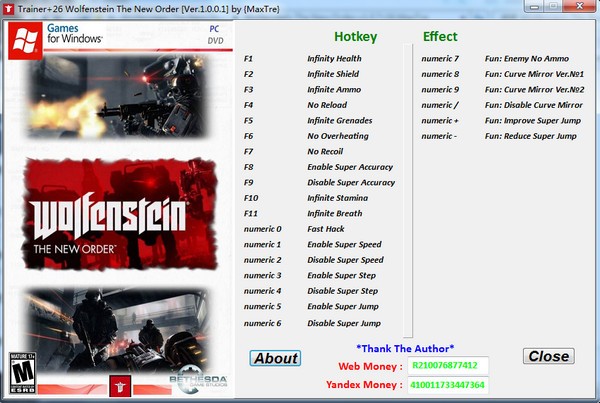Screen dimensions: 600x403
Task: Click the 'Enable Super Step' text
Action: click(x=341, y=275)
